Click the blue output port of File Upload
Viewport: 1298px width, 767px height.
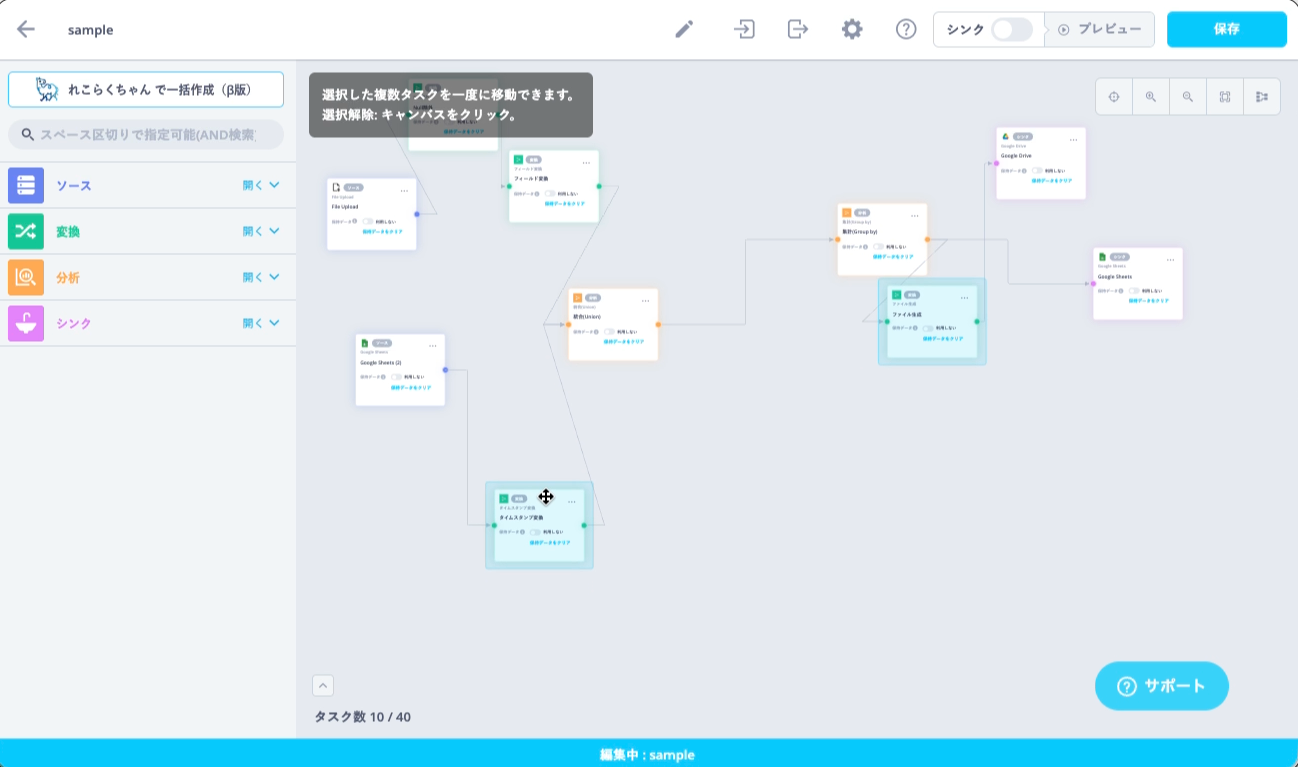coord(417,214)
